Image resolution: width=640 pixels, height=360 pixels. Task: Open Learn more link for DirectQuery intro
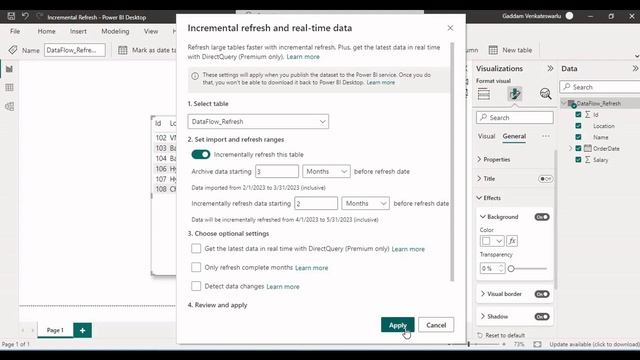(303, 57)
